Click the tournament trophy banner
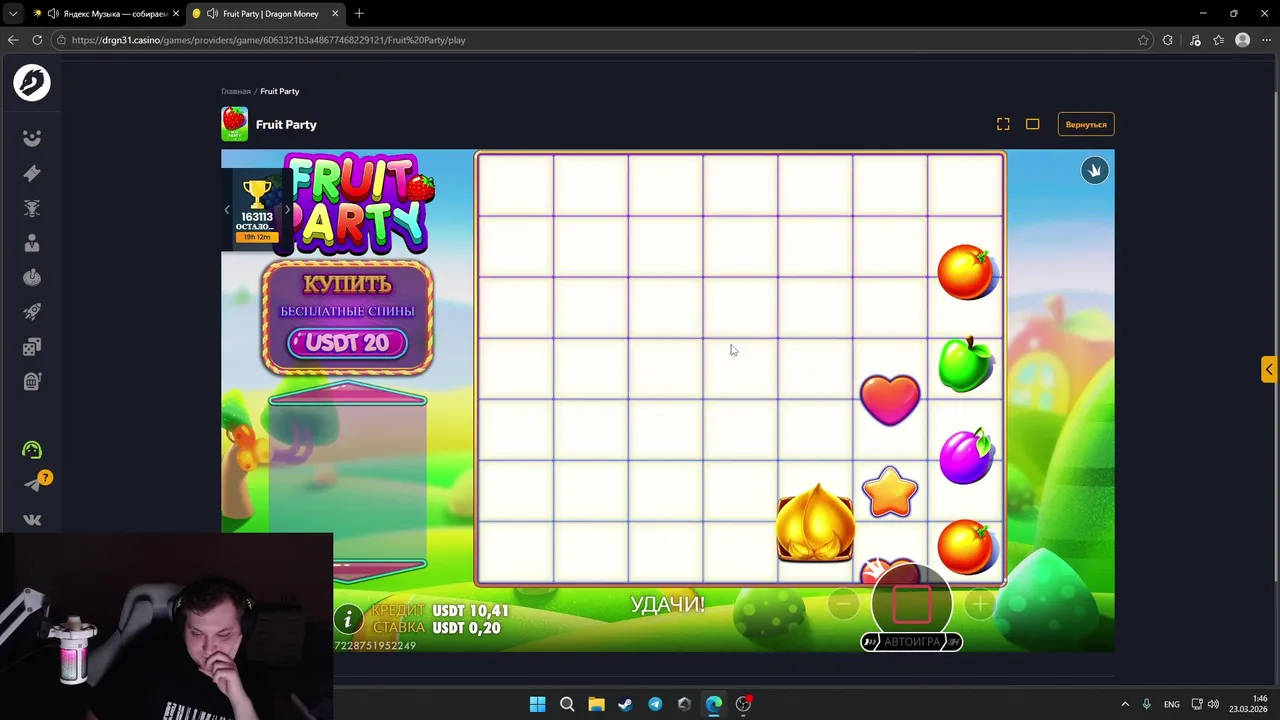 256,210
